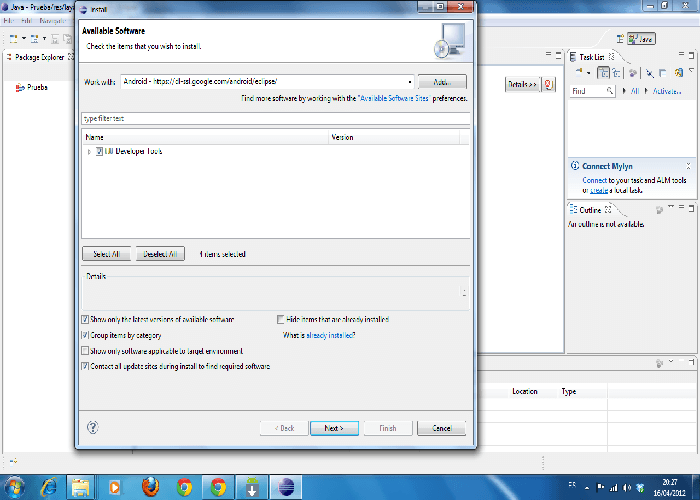Click the Activate... link in Task List
Screen dimensions: 700x500
pyautogui.click(x=667, y=91)
